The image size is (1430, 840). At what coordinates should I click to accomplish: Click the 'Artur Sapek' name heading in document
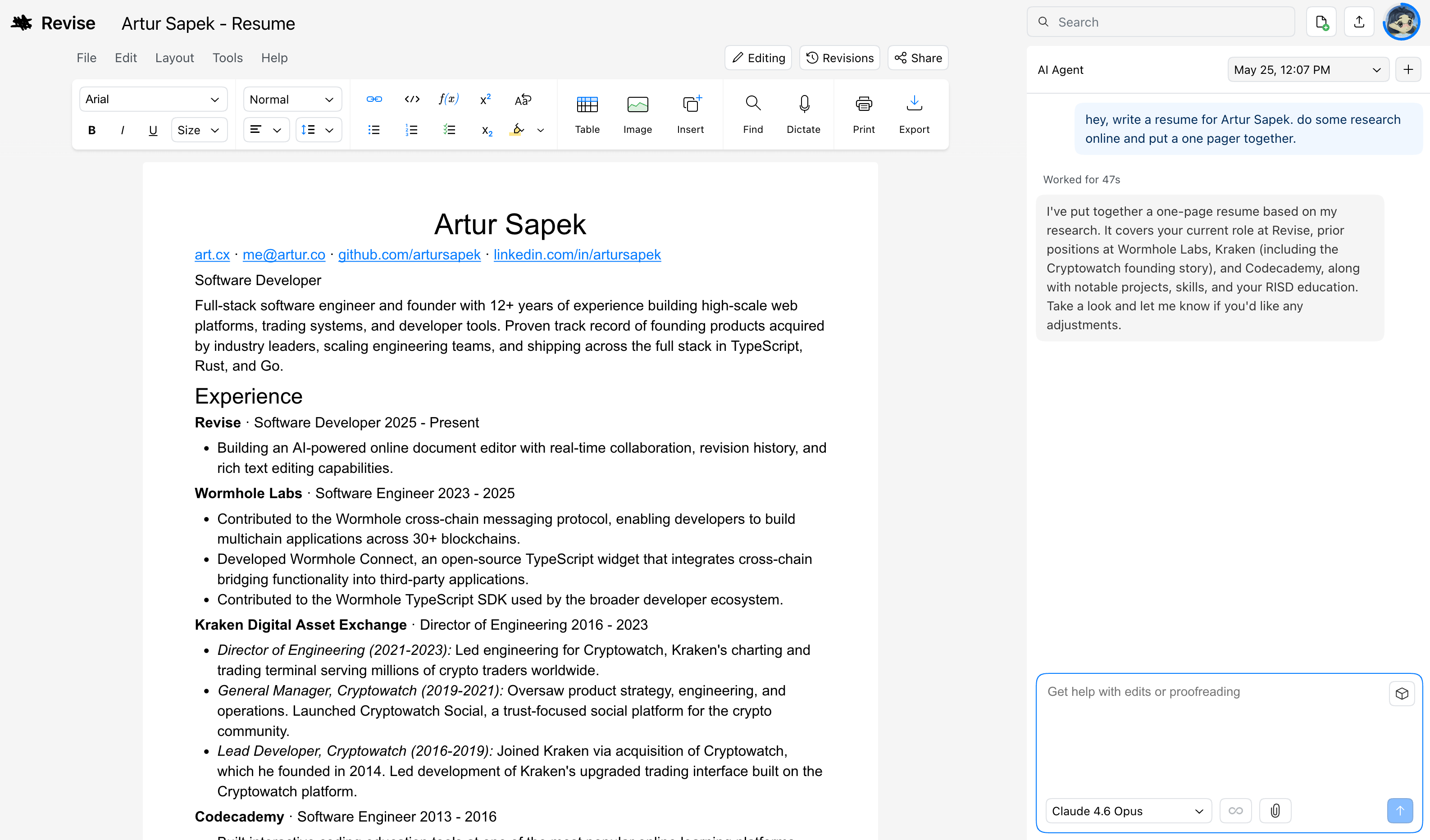[510, 224]
